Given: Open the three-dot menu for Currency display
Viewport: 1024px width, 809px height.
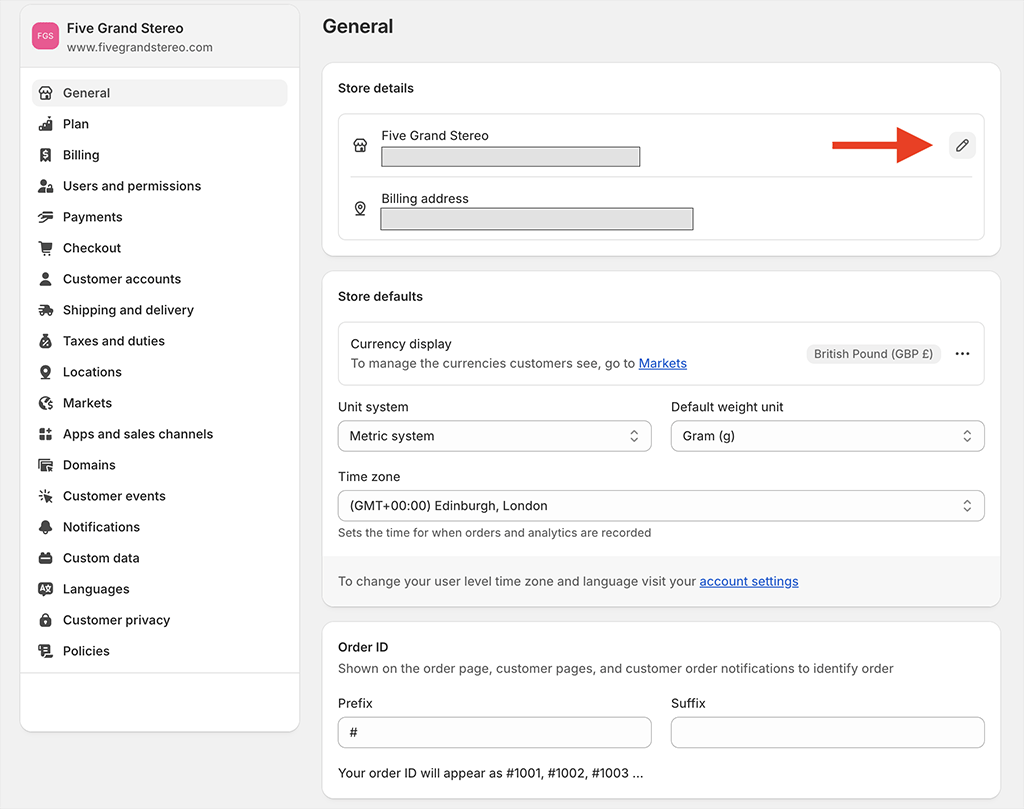Looking at the screenshot, I should (x=962, y=354).
